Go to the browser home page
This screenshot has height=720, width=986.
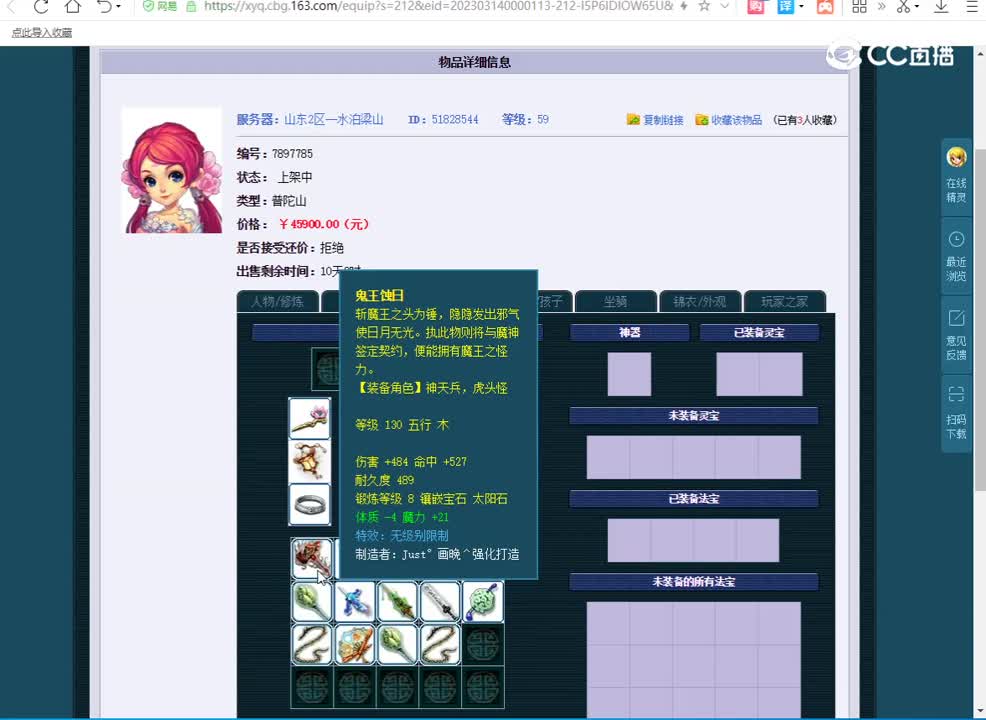click(74, 6)
